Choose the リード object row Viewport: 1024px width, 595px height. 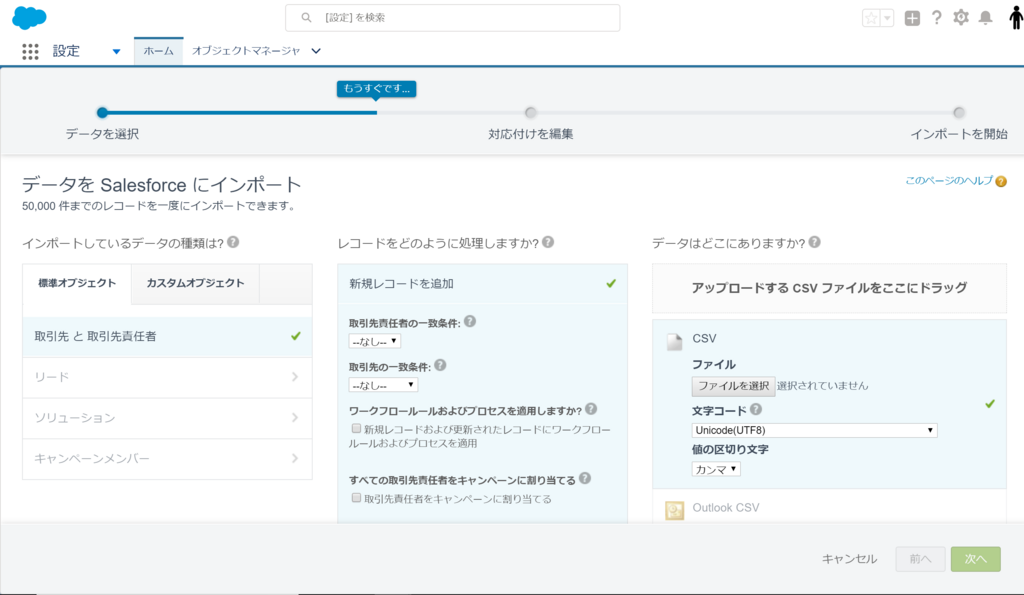tap(167, 377)
